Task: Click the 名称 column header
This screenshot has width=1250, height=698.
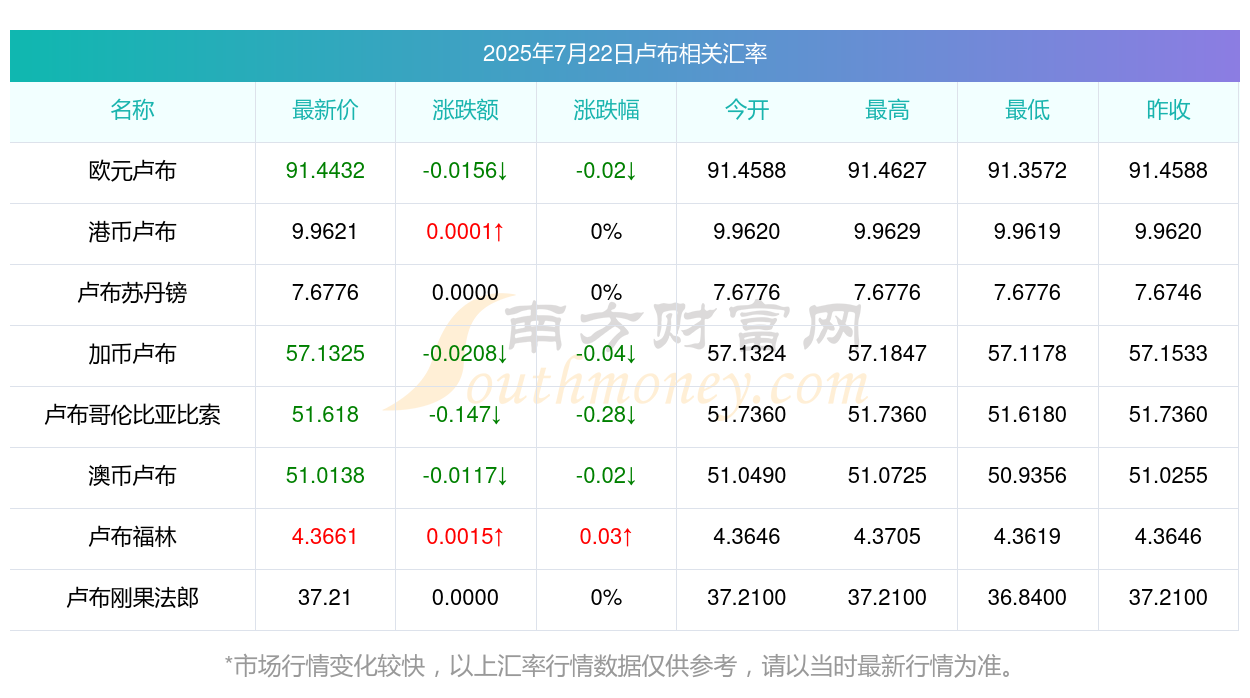Action: point(132,110)
